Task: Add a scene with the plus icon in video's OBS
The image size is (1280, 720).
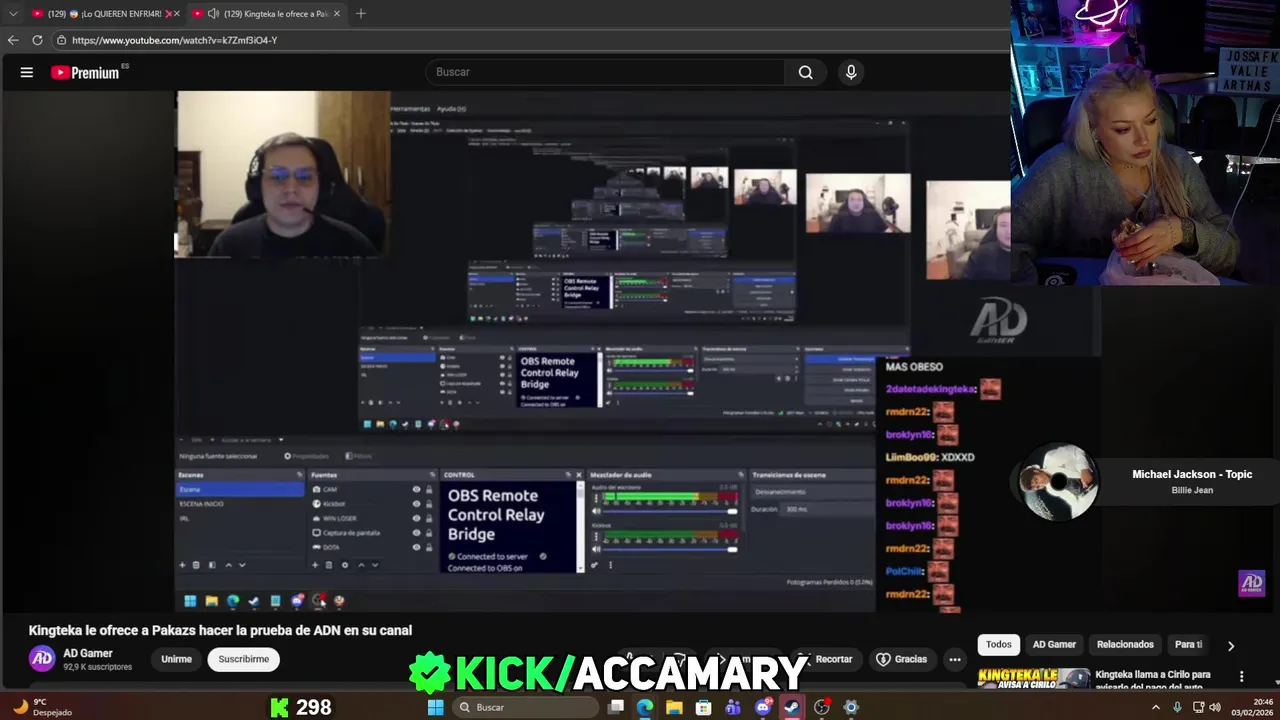Action: point(182,565)
